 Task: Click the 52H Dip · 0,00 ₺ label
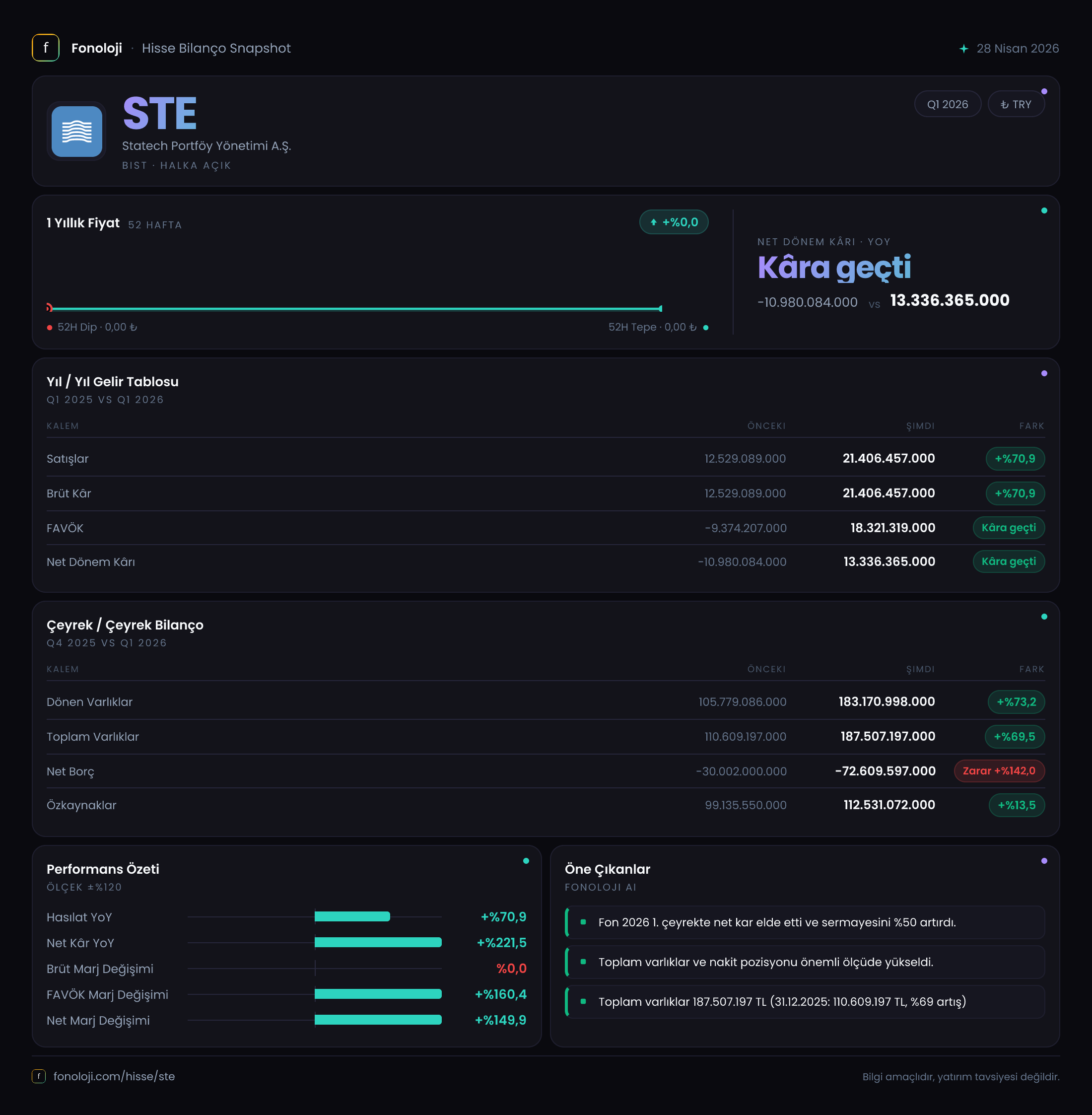click(x=97, y=327)
